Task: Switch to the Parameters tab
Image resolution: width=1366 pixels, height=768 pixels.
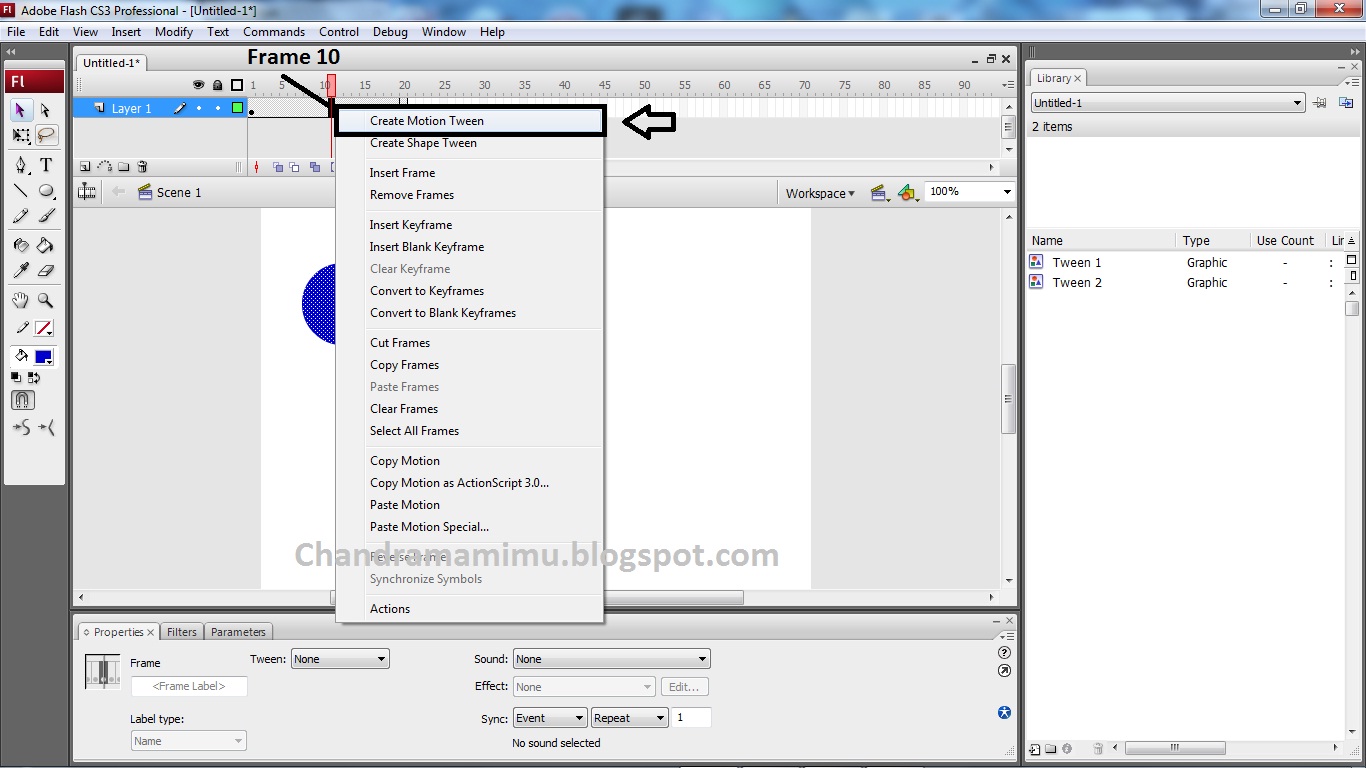Action: coord(238,632)
